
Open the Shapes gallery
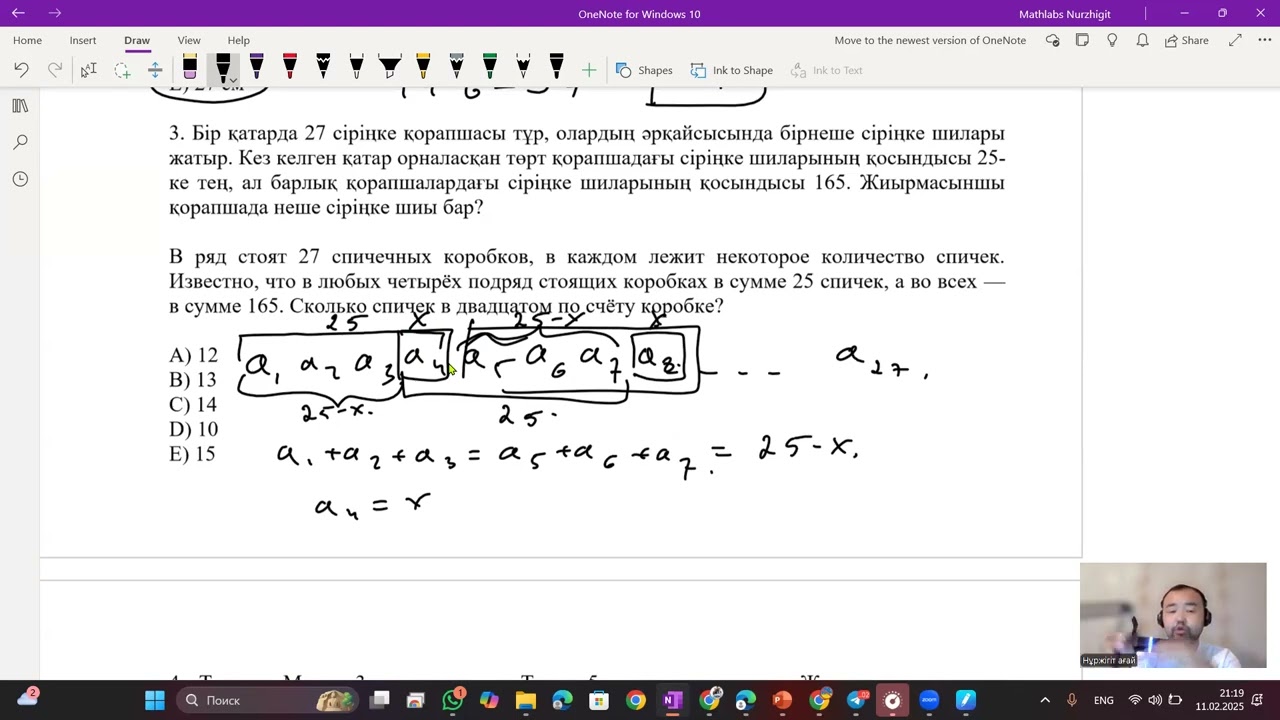644,70
